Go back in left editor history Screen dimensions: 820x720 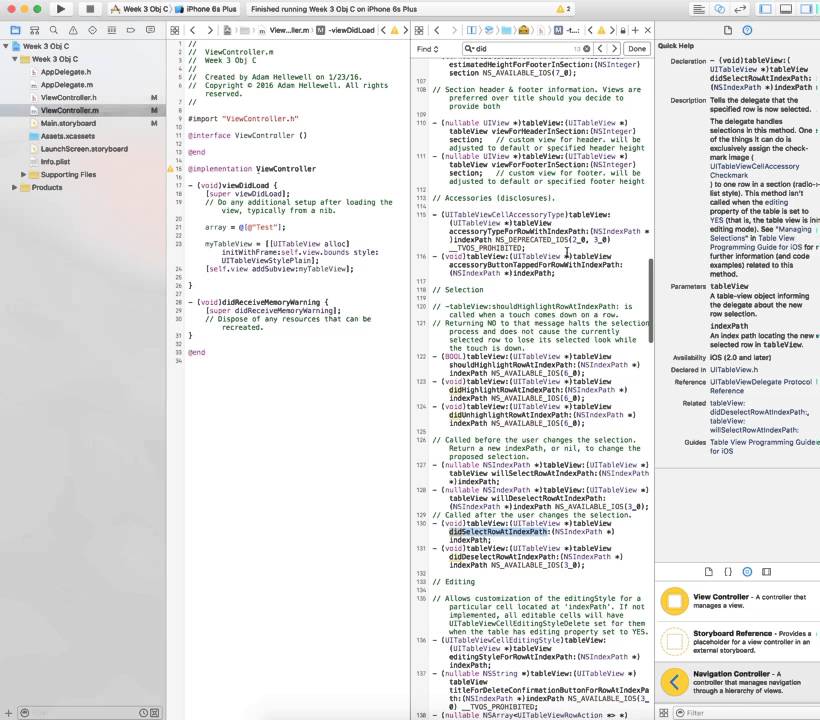pos(192,30)
